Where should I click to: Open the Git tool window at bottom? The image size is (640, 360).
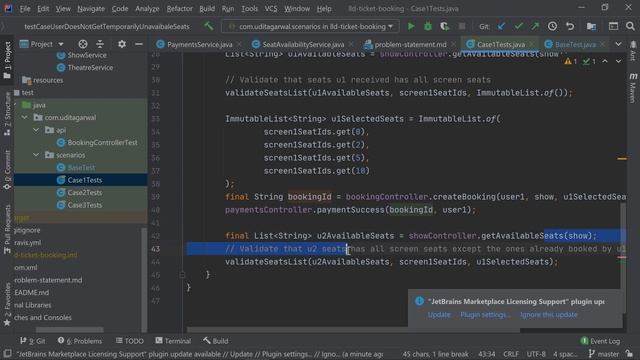[33, 341]
